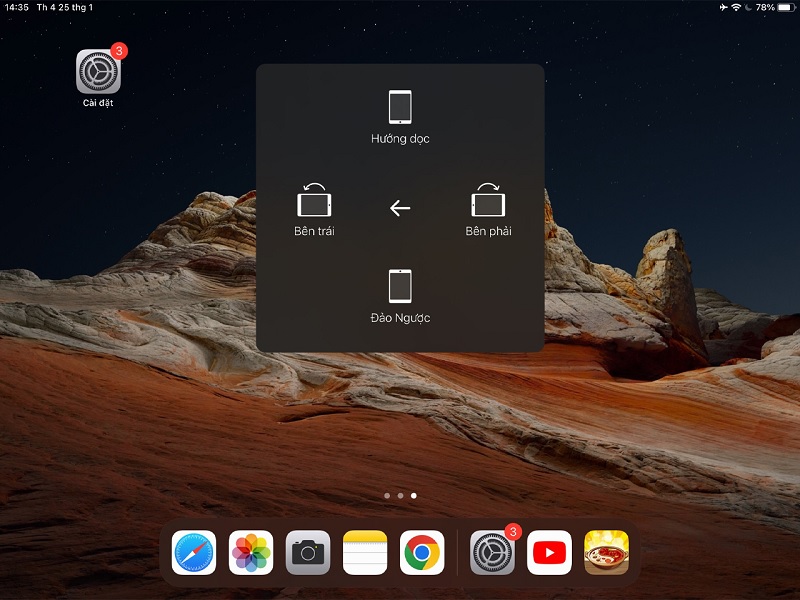
Task: Launch Google Chrome from the dock
Action: [x=430, y=551]
